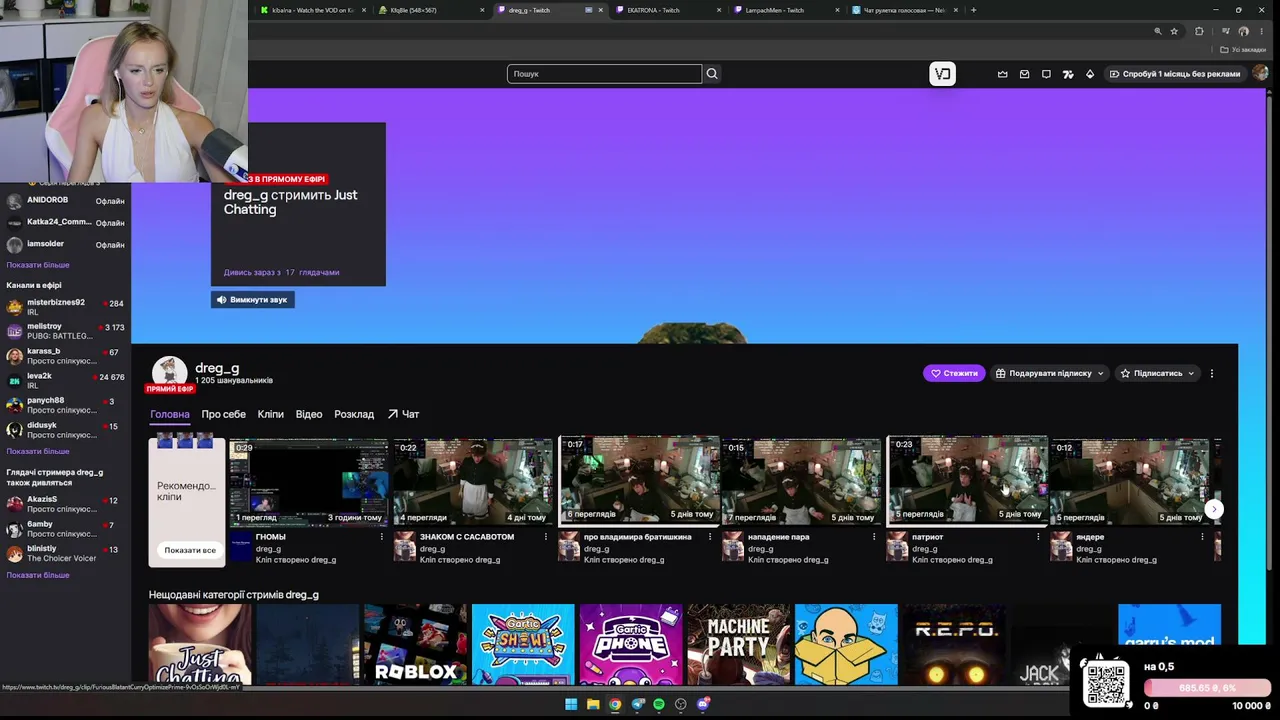Open options for про владимира братишкина clip
1280x720 pixels.
[x=710, y=537]
